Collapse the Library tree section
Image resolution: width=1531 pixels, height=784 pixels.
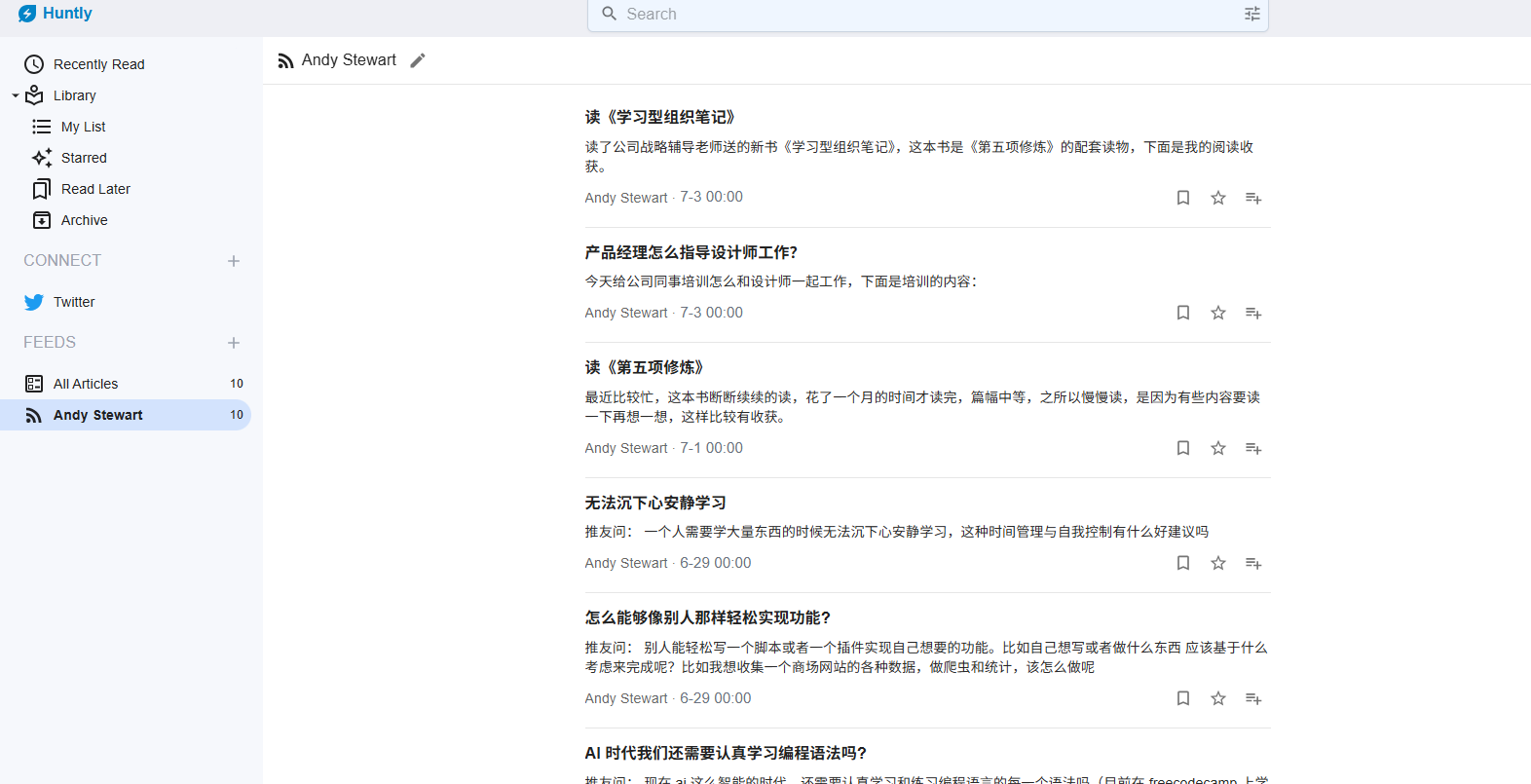[16, 95]
